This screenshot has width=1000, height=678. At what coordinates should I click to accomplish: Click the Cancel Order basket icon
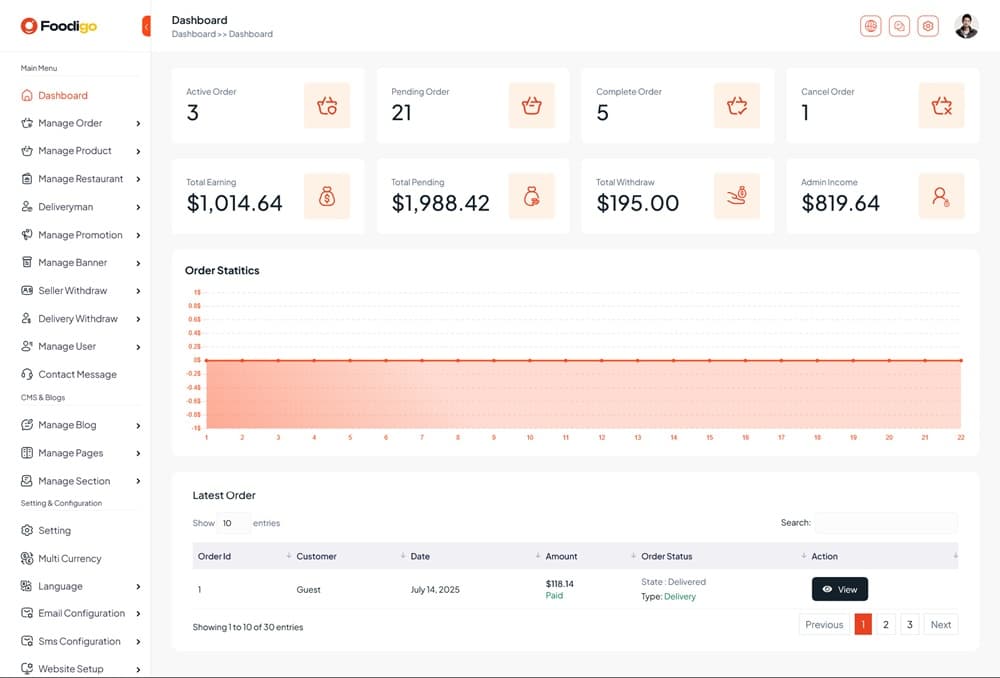pos(941,105)
